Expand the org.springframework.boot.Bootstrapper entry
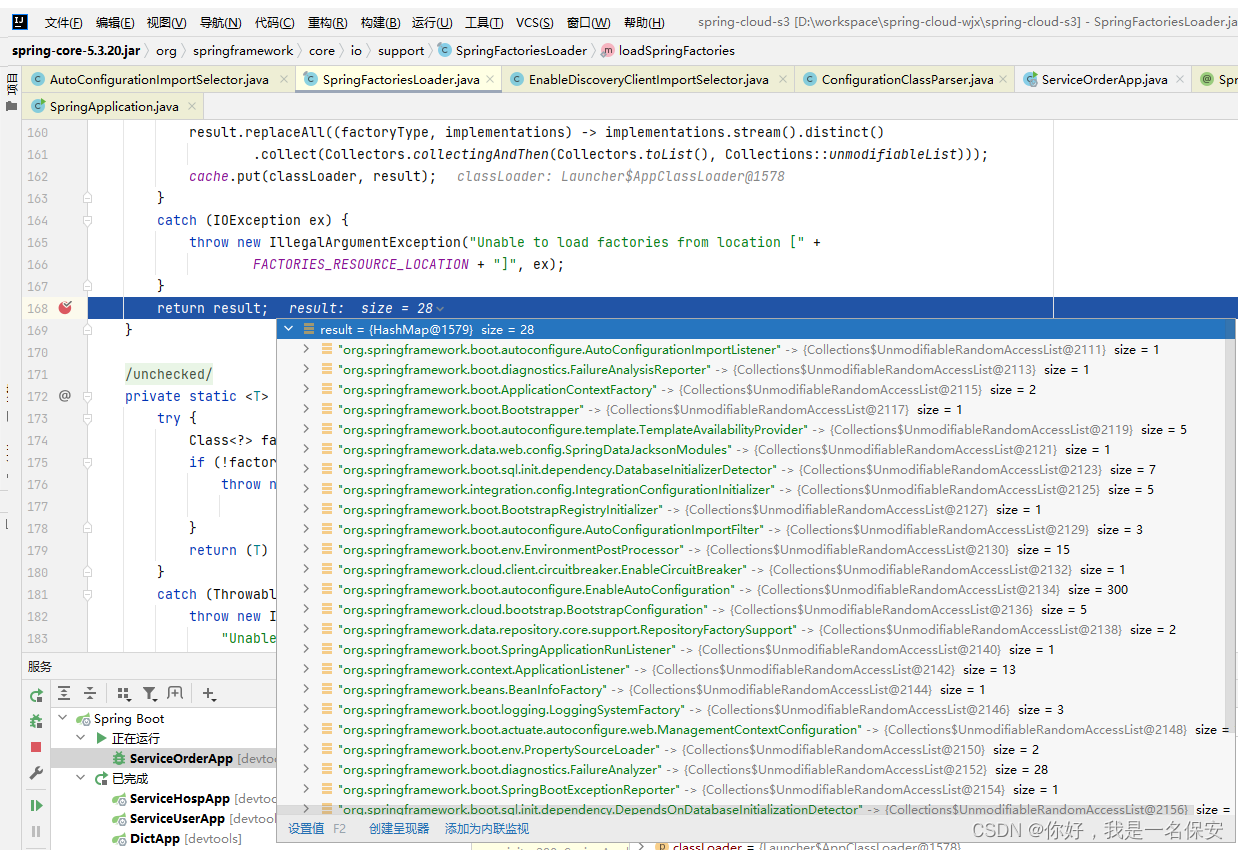Screen dimensions: 1238x850 305,410
